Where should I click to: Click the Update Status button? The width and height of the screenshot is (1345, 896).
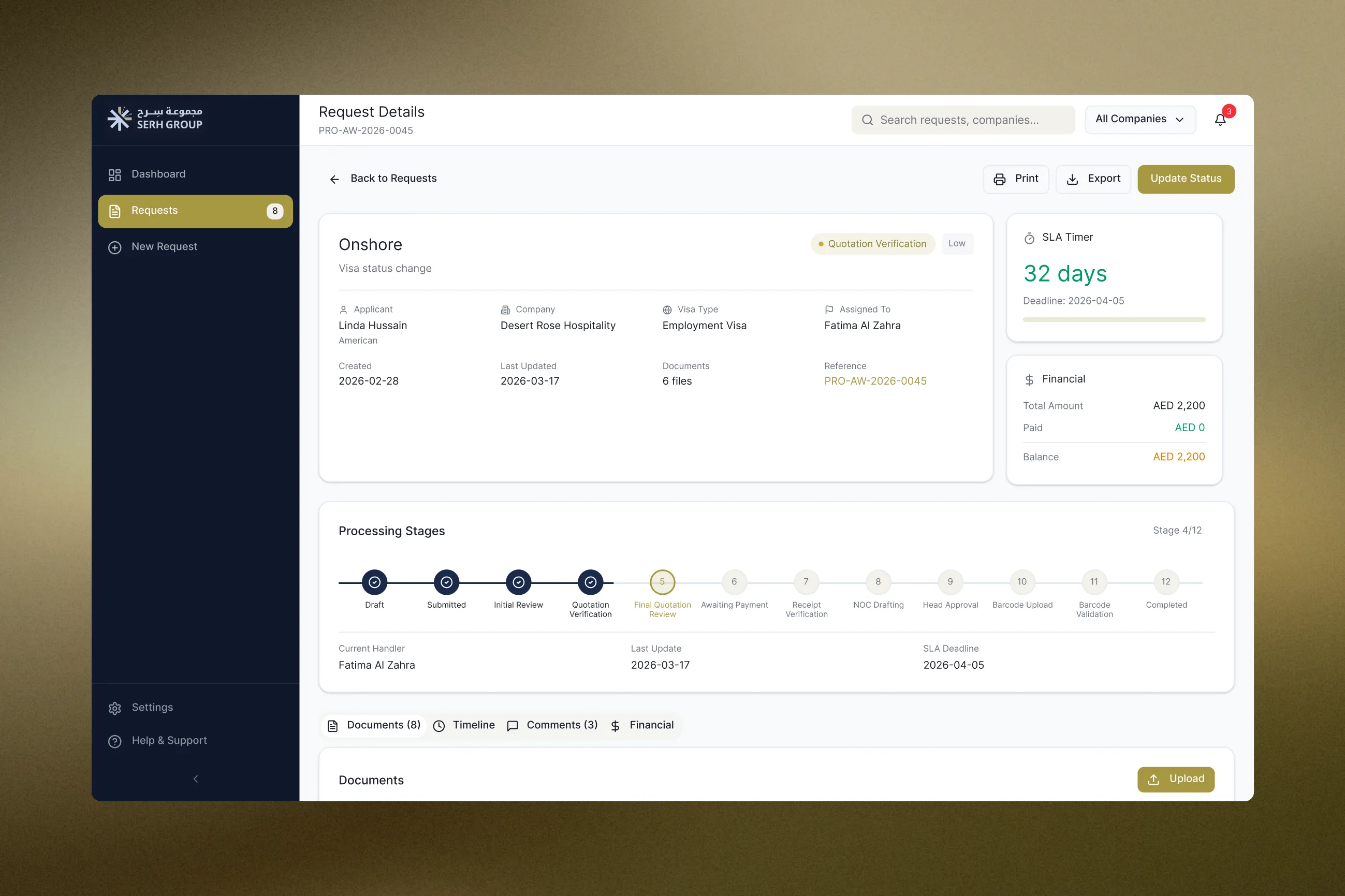click(x=1186, y=180)
